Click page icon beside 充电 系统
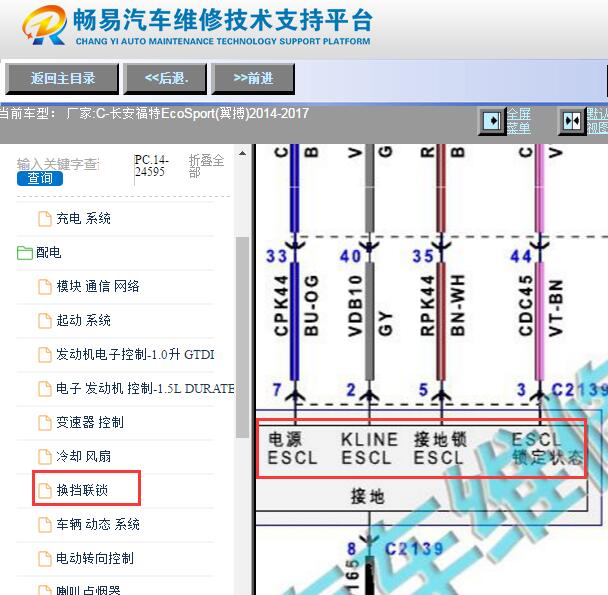608x595 pixels. pyautogui.click(x=45, y=219)
